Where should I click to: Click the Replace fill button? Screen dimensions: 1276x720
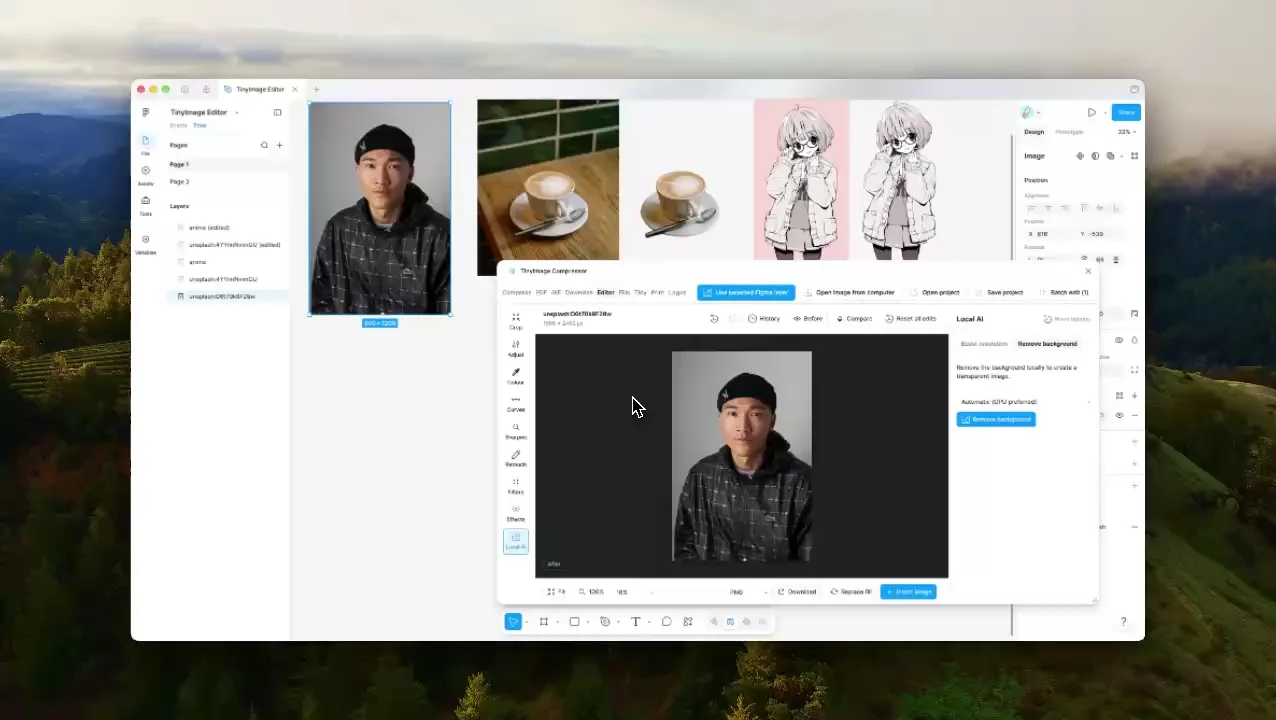(x=851, y=592)
